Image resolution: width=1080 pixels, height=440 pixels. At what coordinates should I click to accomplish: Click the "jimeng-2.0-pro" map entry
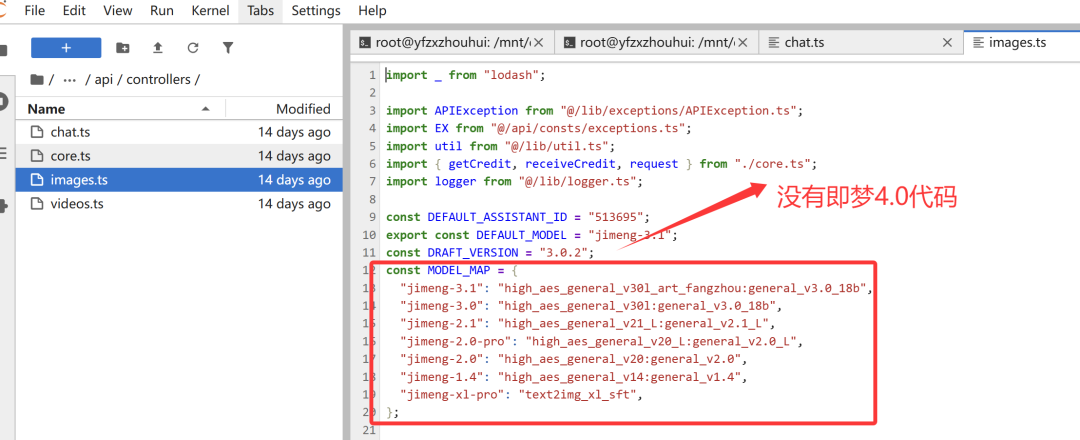tap(602, 341)
